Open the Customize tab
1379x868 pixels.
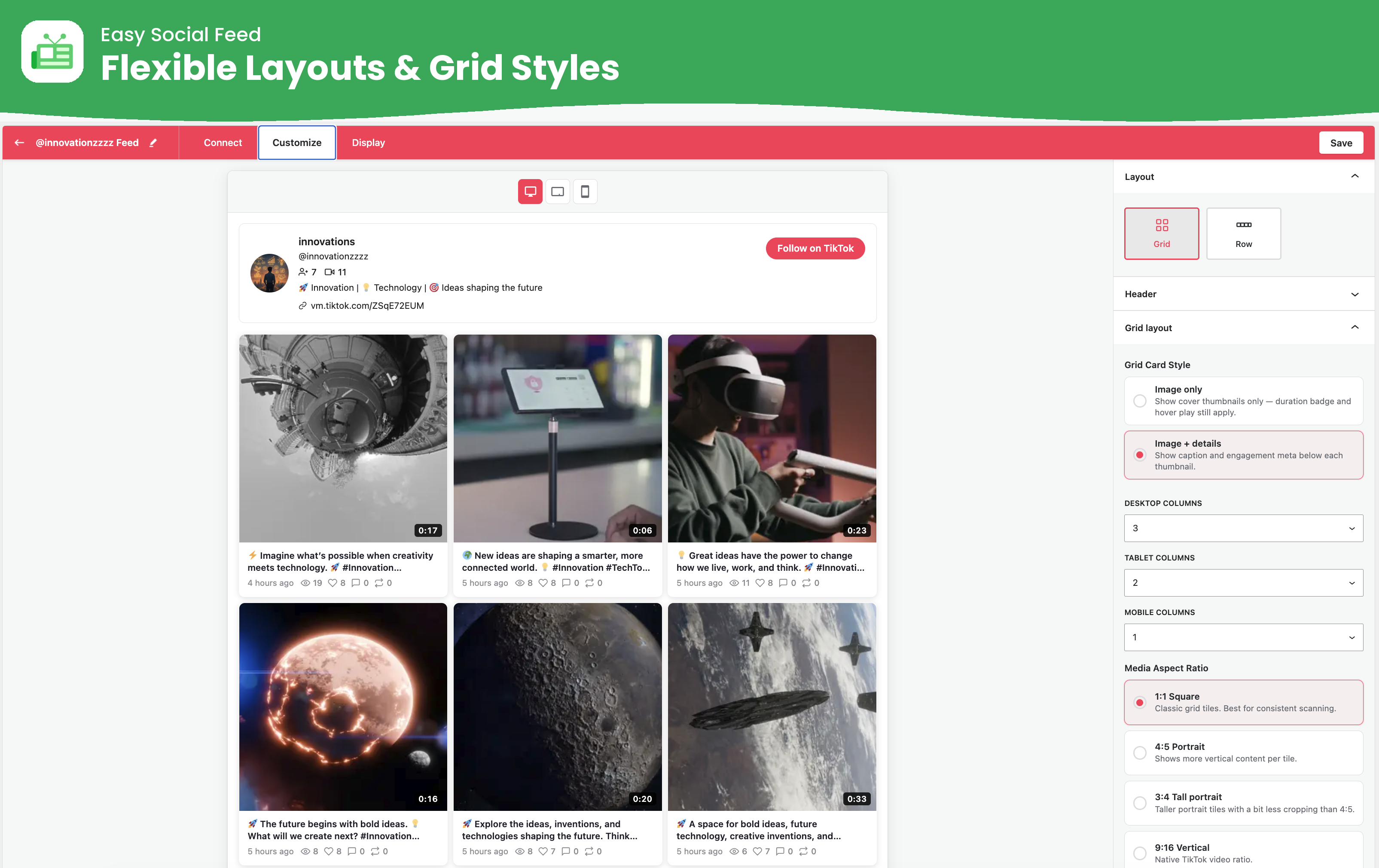point(297,143)
